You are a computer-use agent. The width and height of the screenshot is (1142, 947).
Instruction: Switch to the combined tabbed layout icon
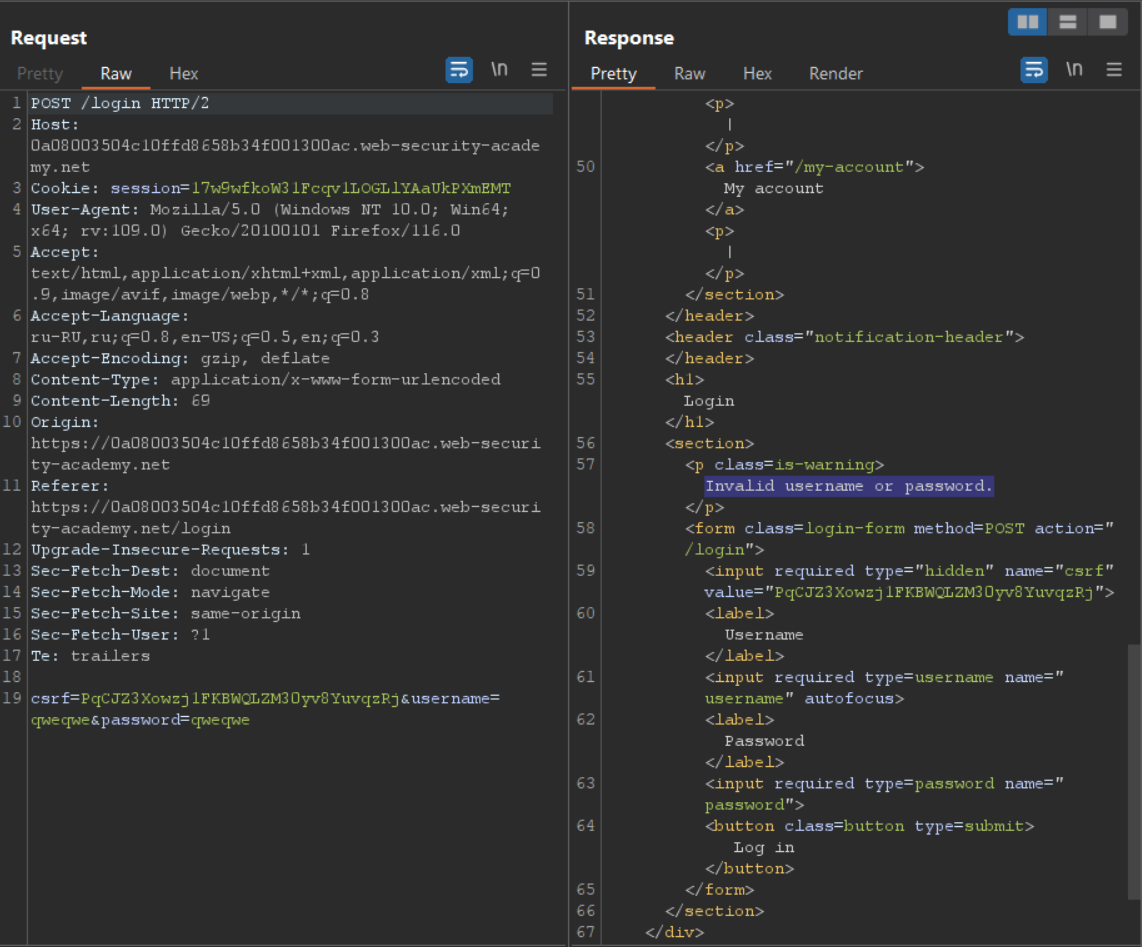1106,22
